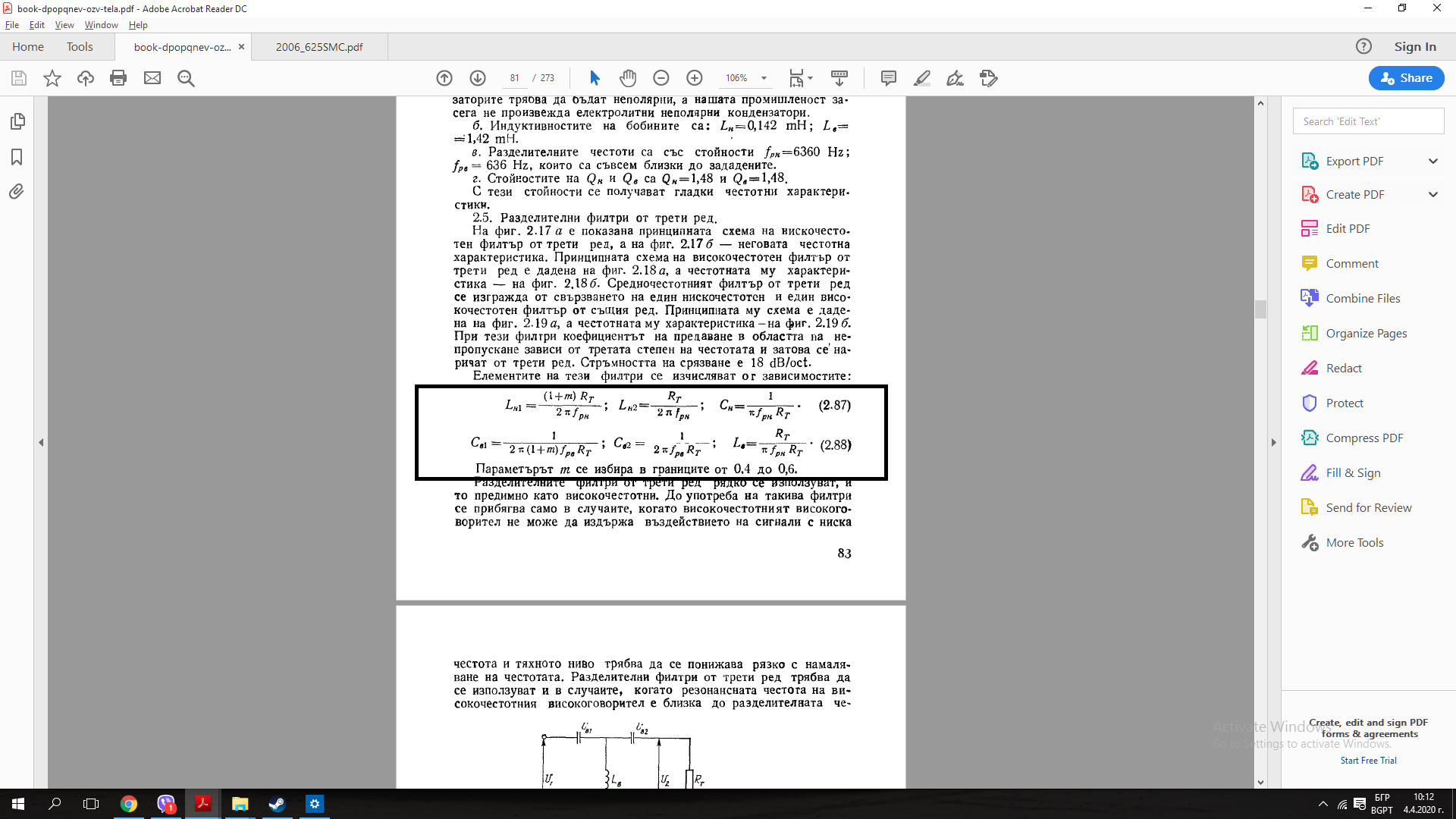Go to next page arrow
1456x819 pixels.
(478, 78)
